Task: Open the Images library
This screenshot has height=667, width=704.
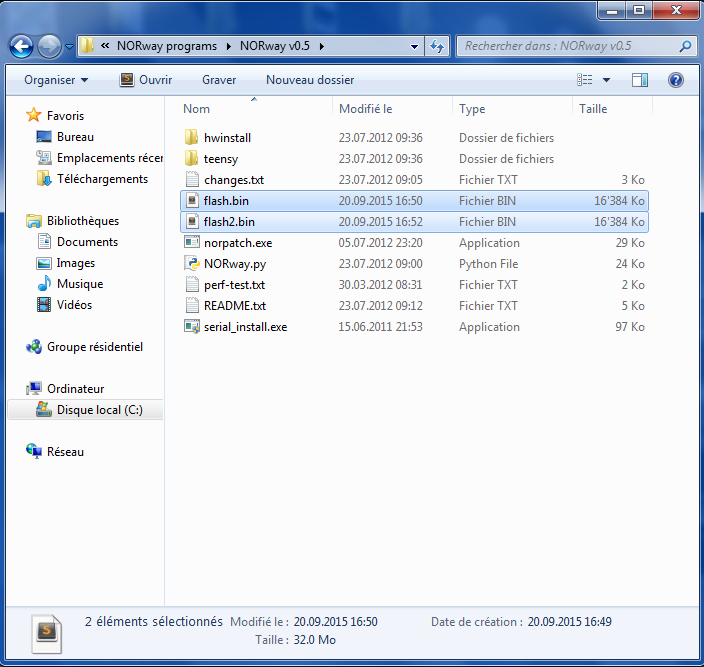Action: [75, 263]
